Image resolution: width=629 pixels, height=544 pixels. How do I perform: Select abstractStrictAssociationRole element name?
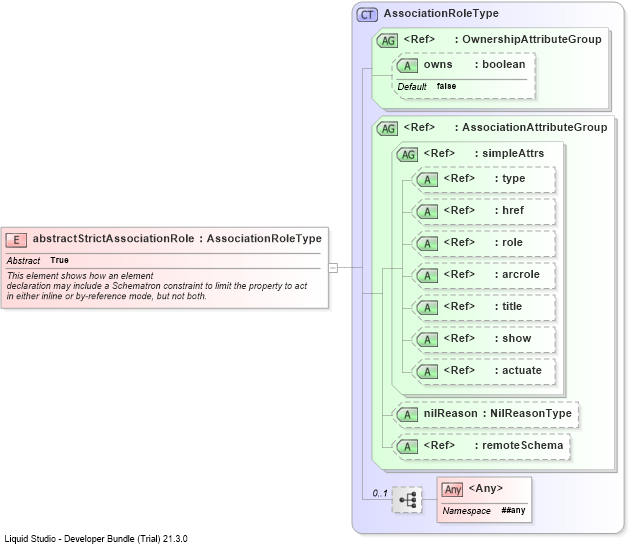click(114, 238)
